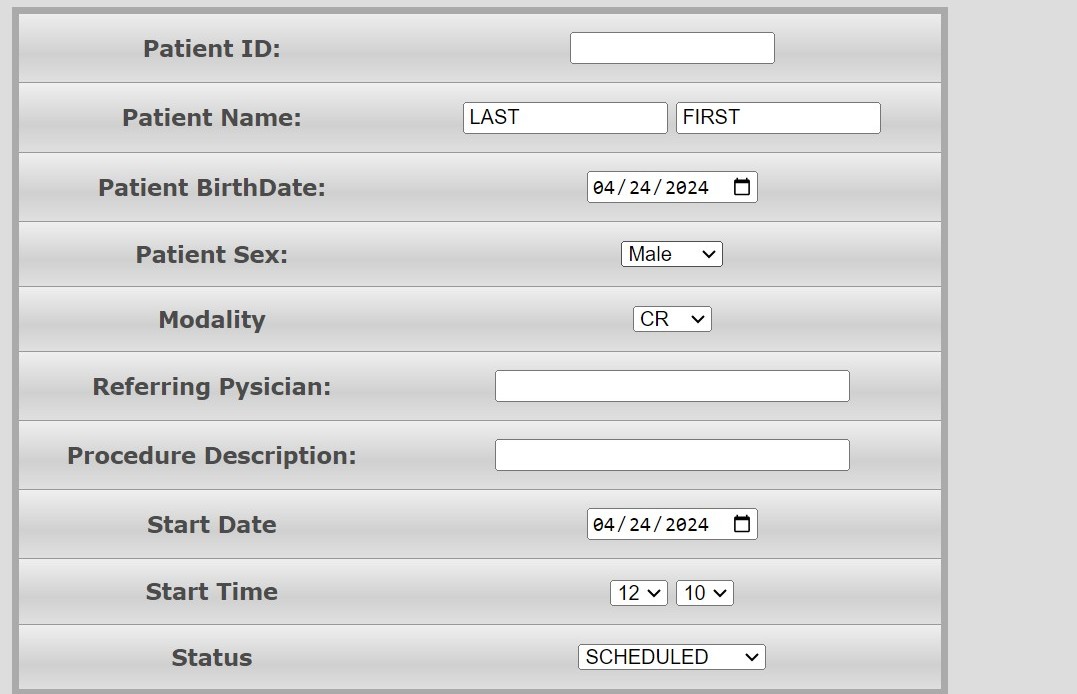Click the Patient ID input field
Screen dimensions: 1077x694
tap(672, 48)
